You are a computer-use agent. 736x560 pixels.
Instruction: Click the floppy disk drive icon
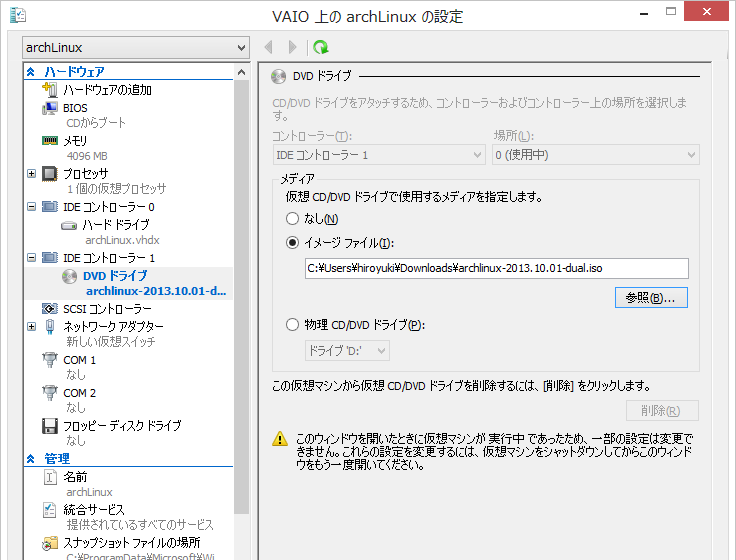point(50,426)
